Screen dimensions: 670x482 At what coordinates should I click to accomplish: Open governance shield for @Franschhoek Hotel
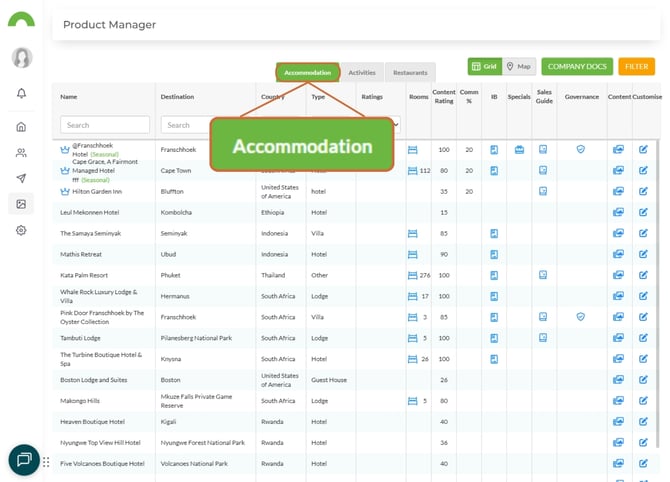click(580, 149)
